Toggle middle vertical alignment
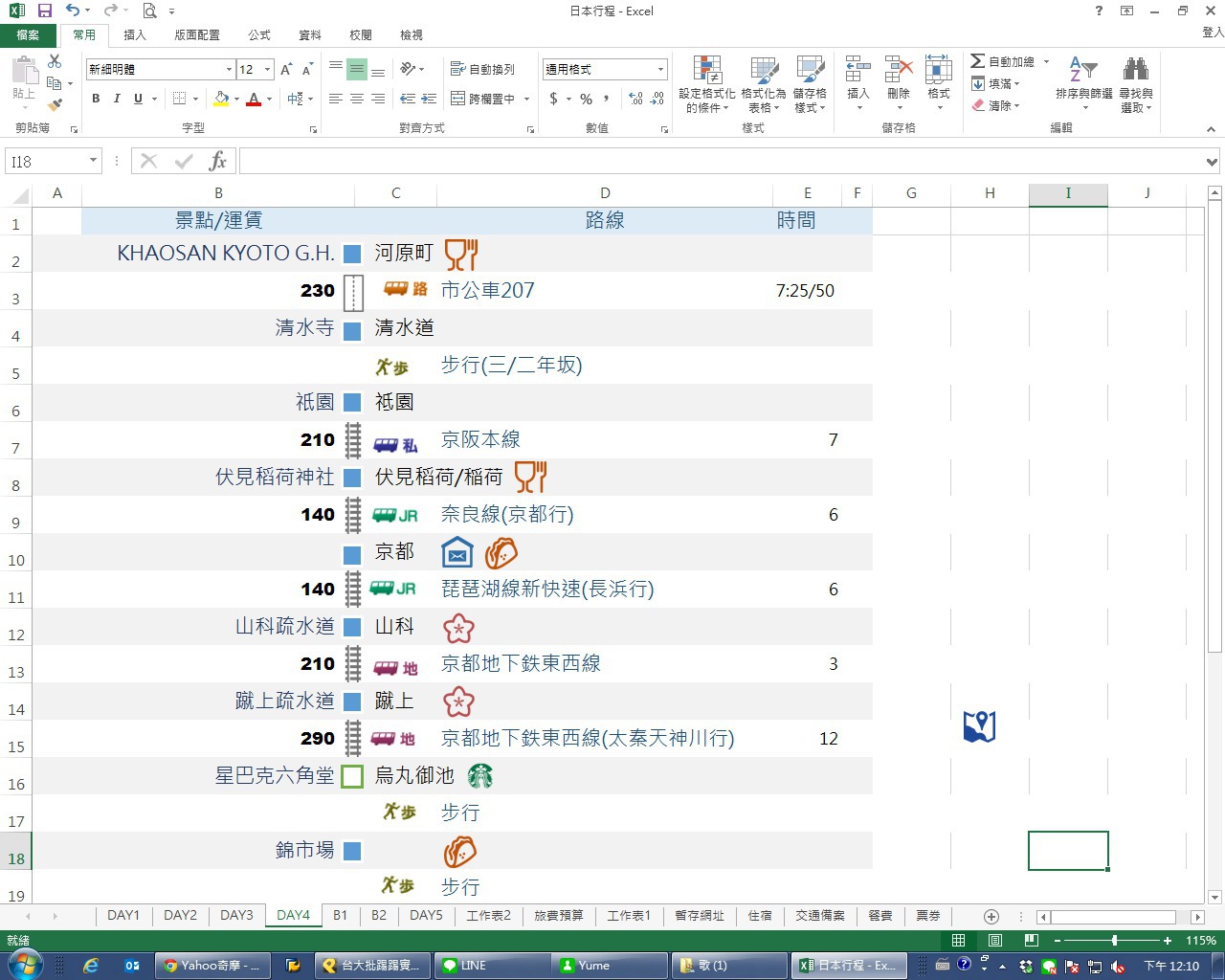1225x980 pixels. point(357,69)
